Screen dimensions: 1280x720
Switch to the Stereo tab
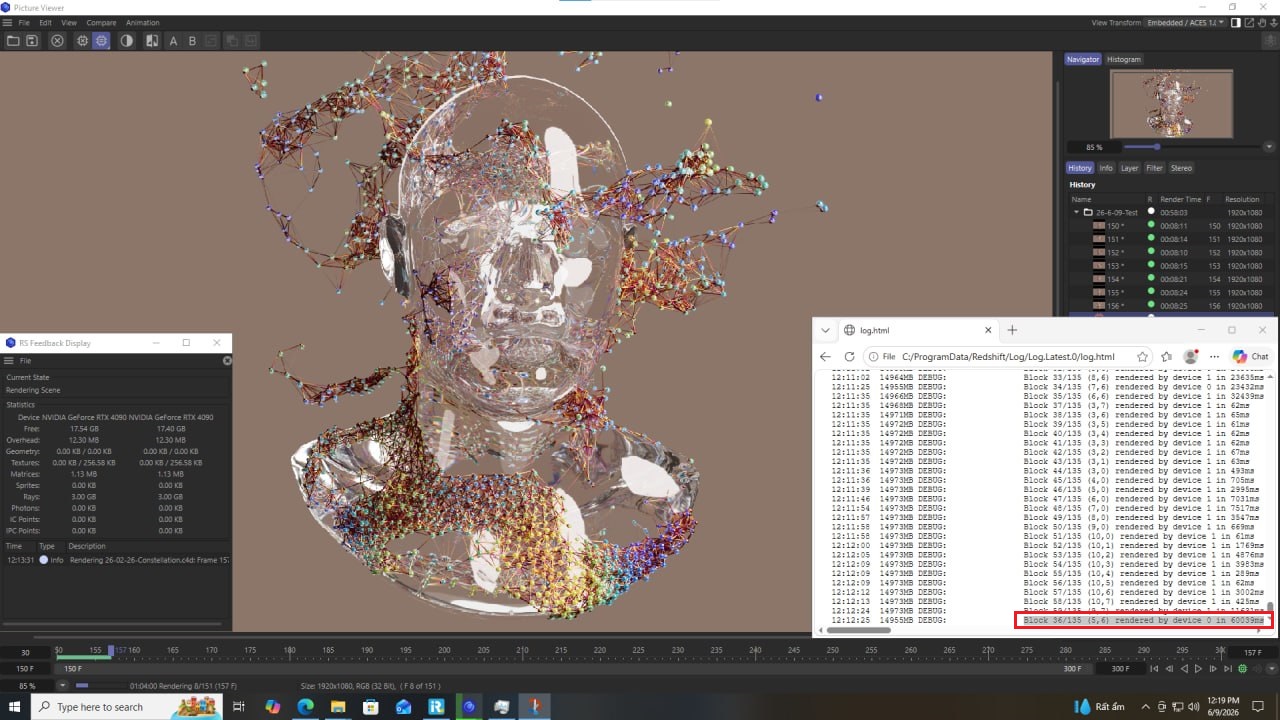1181,168
